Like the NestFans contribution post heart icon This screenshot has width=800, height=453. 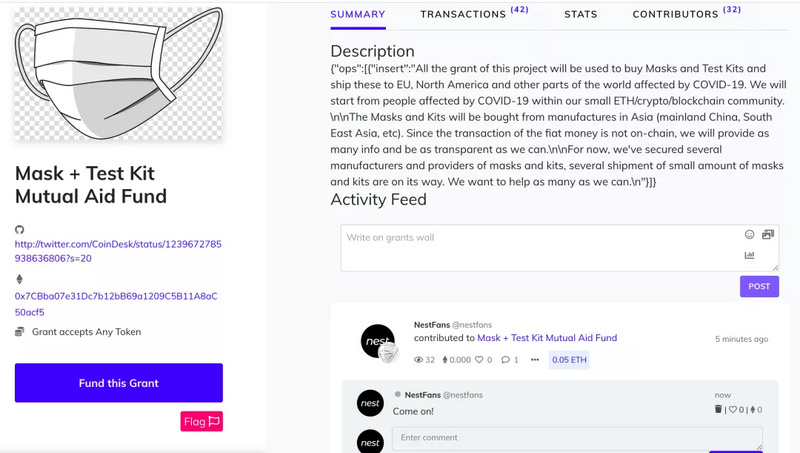(479, 360)
